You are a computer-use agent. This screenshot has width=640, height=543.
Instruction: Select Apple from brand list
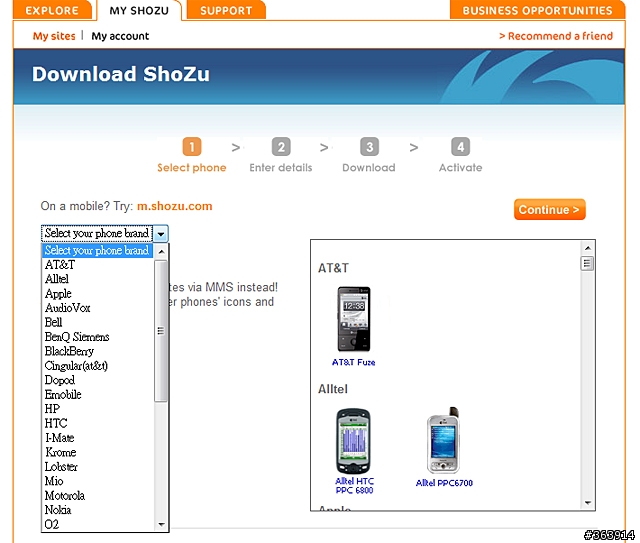pyautogui.click(x=97, y=294)
